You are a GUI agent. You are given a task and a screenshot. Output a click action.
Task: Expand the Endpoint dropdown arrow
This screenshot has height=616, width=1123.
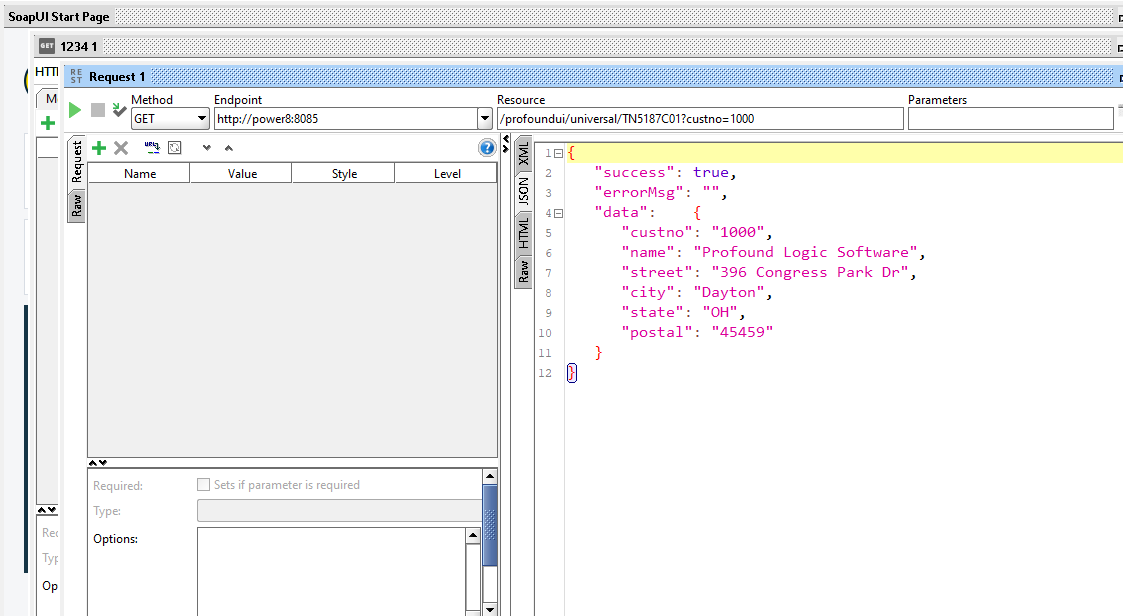click(485, 118)
